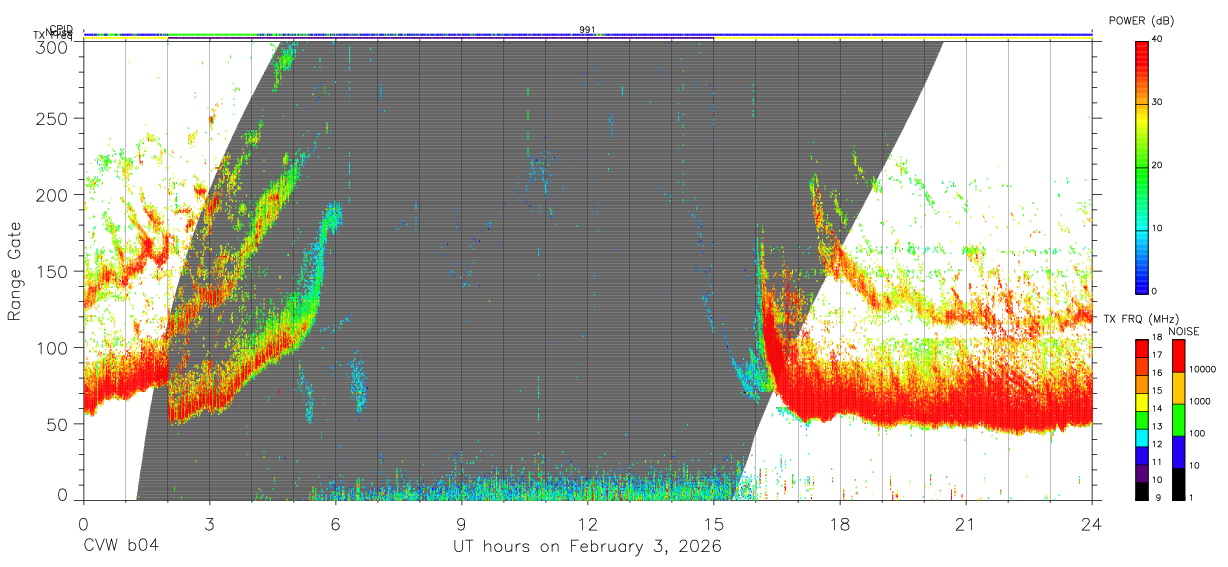Click the '10000' label on NOISE legend
Screen dimensions: 1228x567
point(1203,369)
